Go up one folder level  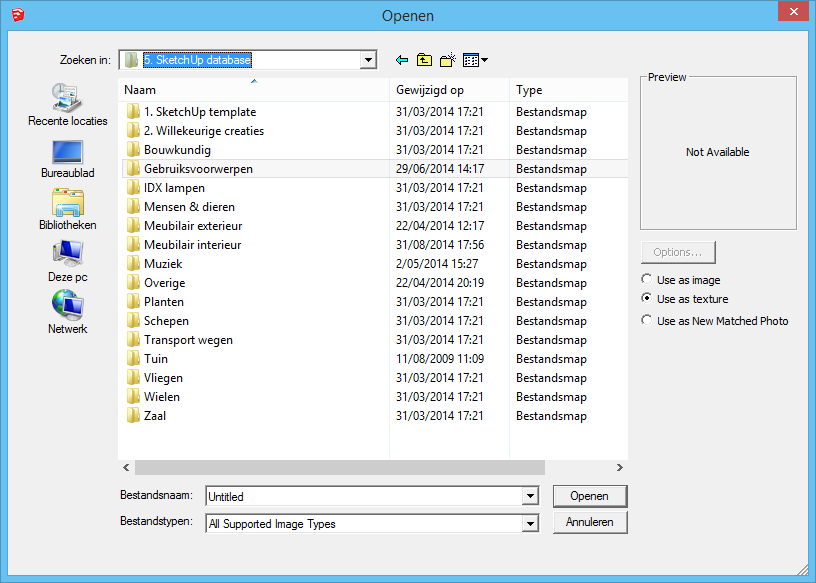pos(424,60)
